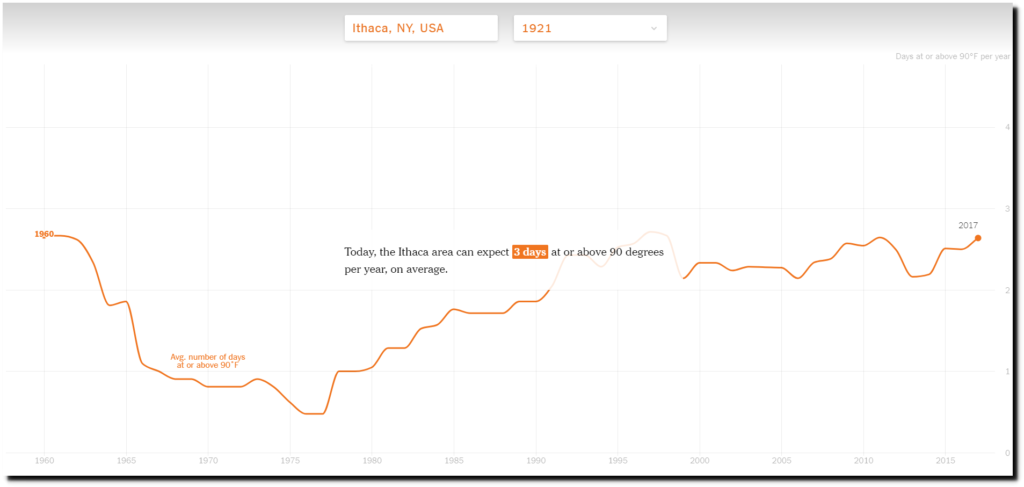Click the chevron arrow in year selector
Screen dimensions: 1024x487
click(654, 29)
